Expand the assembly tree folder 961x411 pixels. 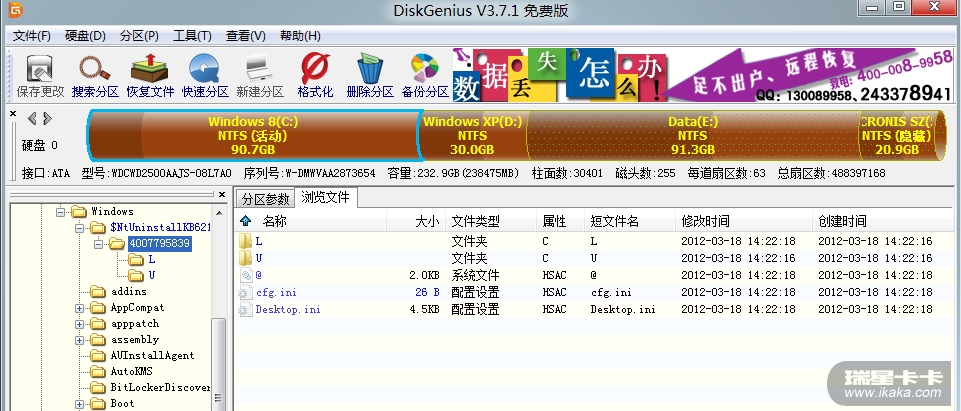point(79,340)
